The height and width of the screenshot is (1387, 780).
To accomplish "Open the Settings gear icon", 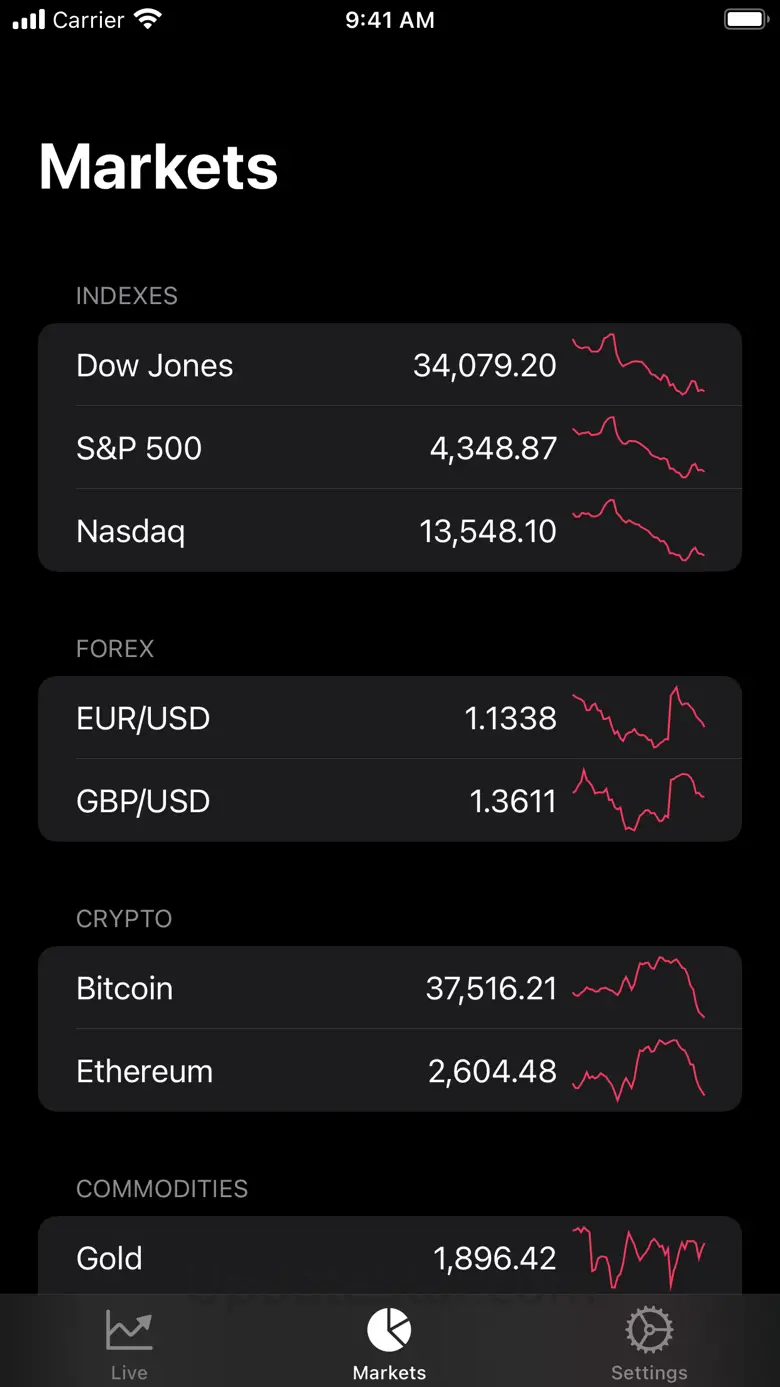I will pos(649,1330).
